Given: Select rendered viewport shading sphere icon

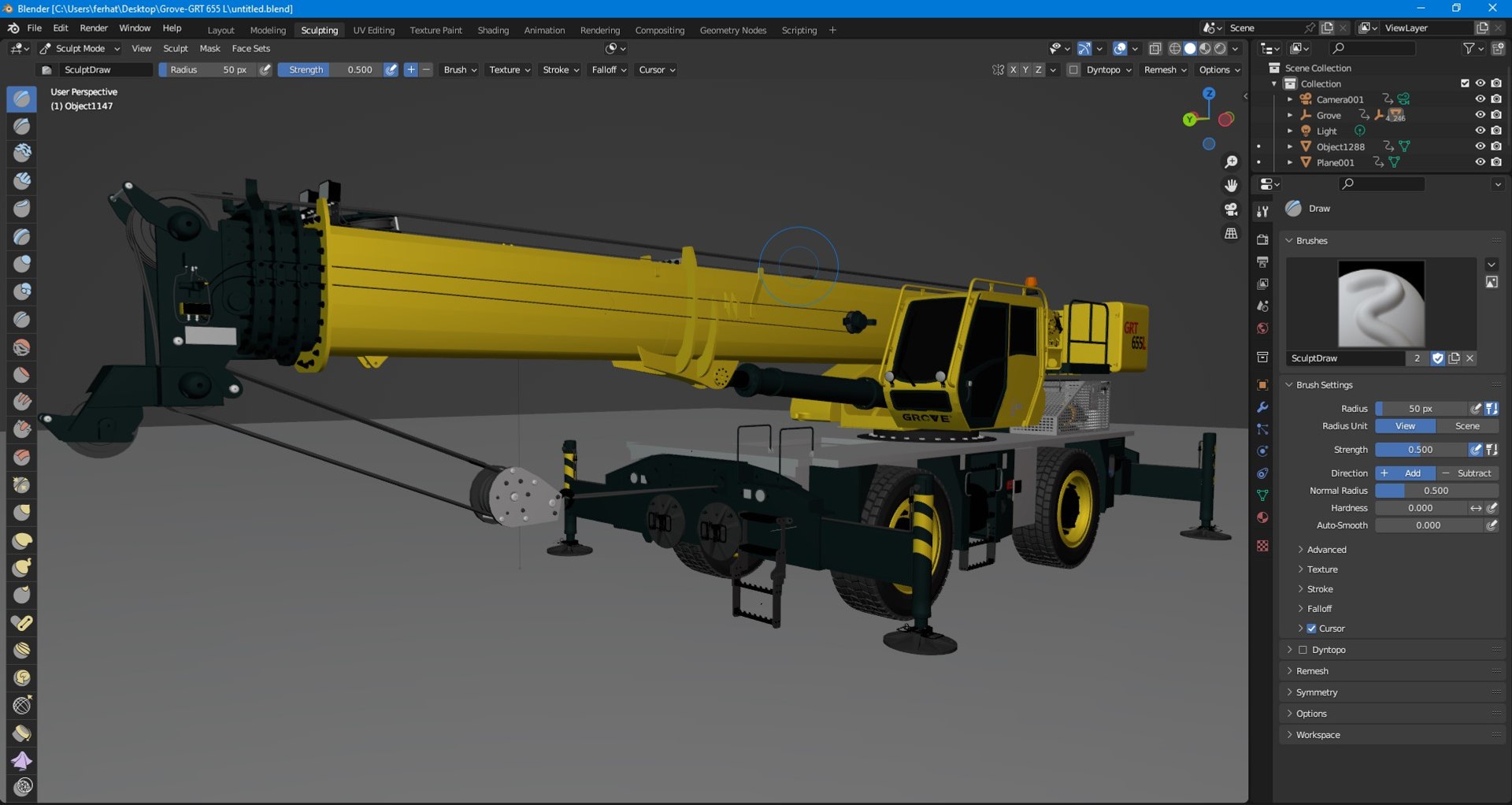Looking at the screenshot, I should coord(1220,49).
